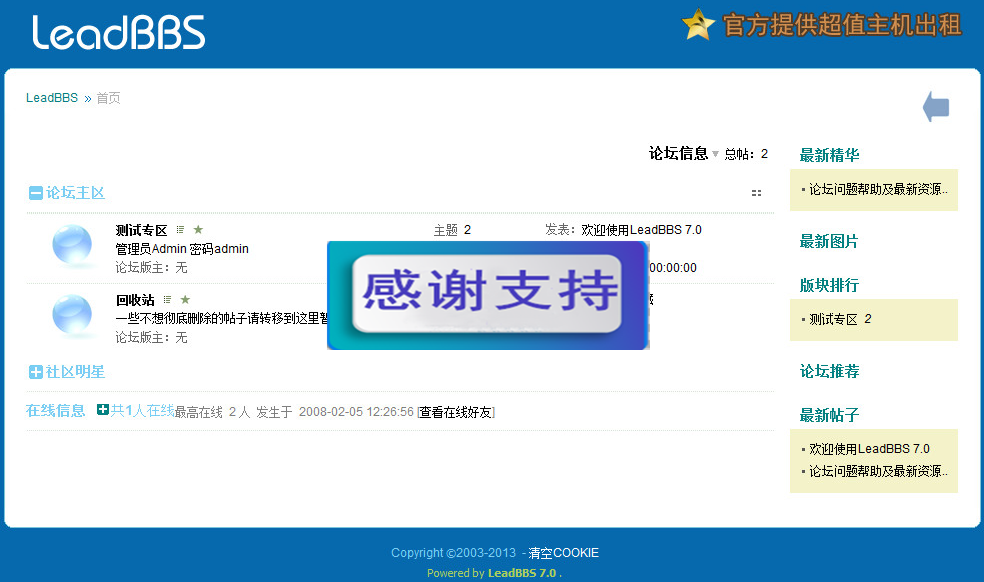Click the 主题 2 count in 测试专区 row

[x=452, y=230]
